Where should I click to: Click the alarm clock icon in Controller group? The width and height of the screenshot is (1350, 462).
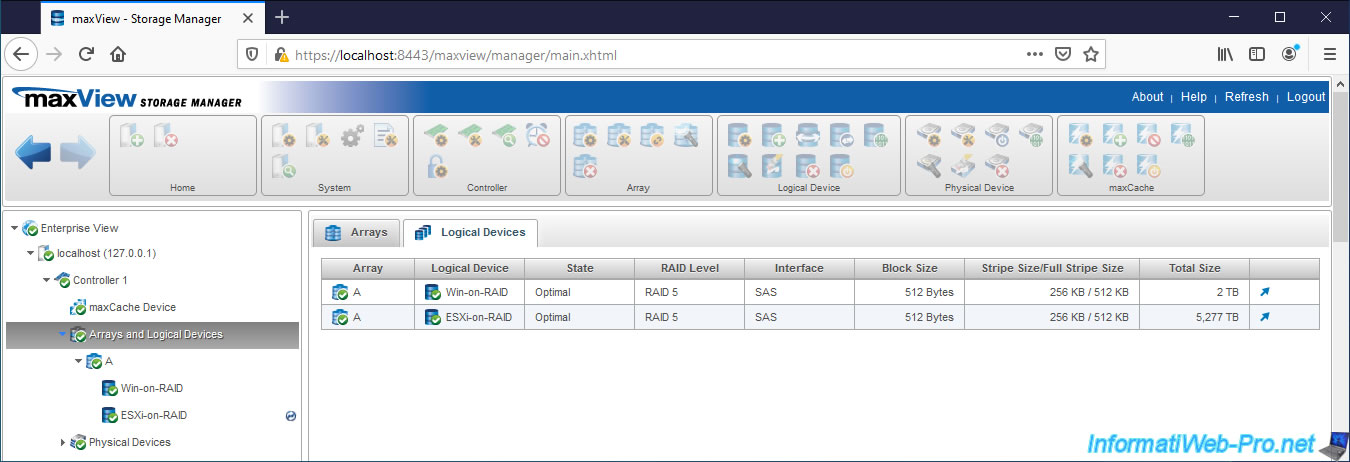point(537,136)
